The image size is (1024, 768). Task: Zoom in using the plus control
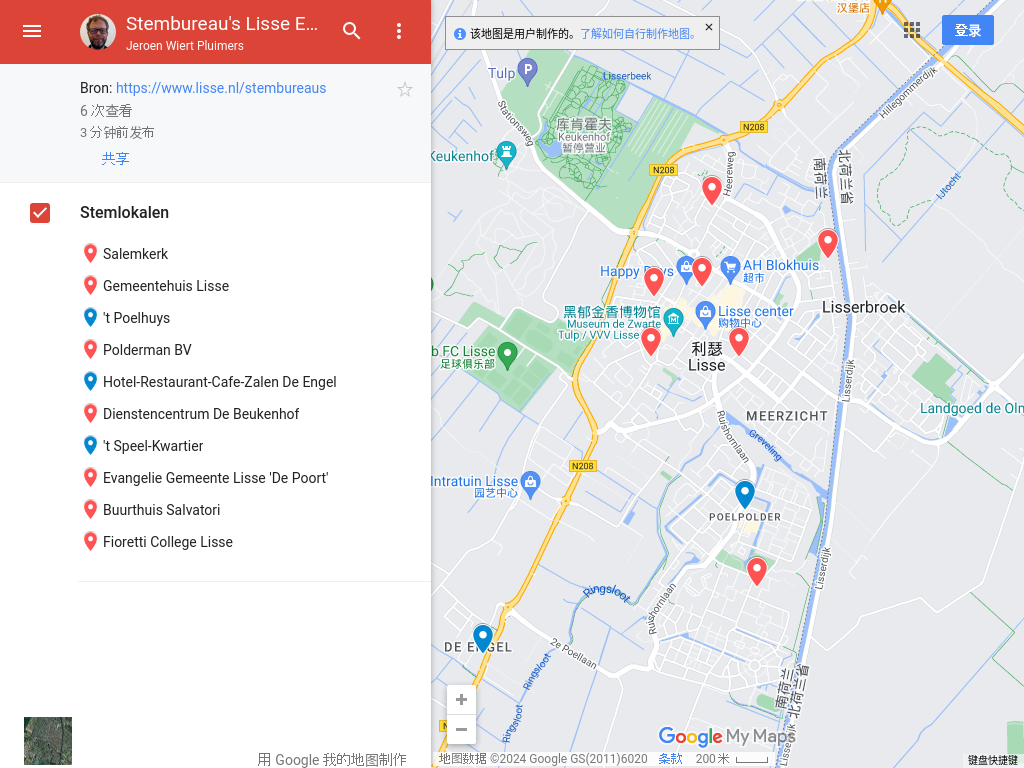pos(461,699)
